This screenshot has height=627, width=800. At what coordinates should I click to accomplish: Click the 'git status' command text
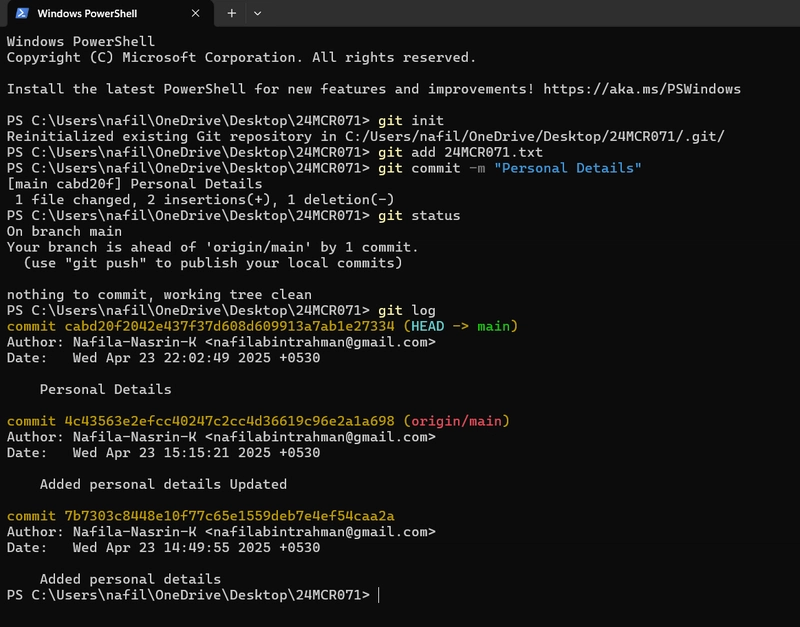419,216
